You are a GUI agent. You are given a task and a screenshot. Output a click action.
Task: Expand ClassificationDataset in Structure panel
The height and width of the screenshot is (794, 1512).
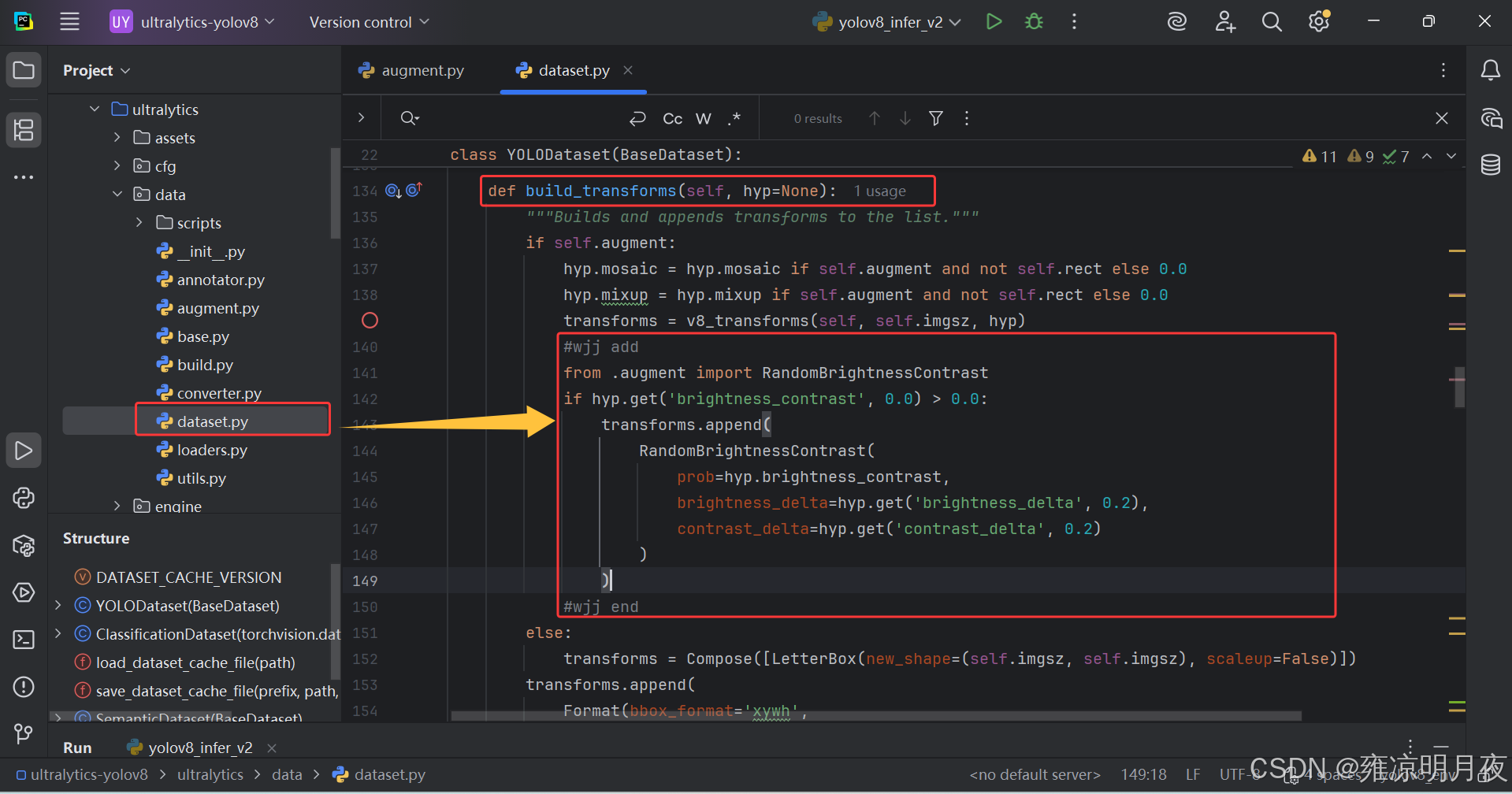point(58,633)
